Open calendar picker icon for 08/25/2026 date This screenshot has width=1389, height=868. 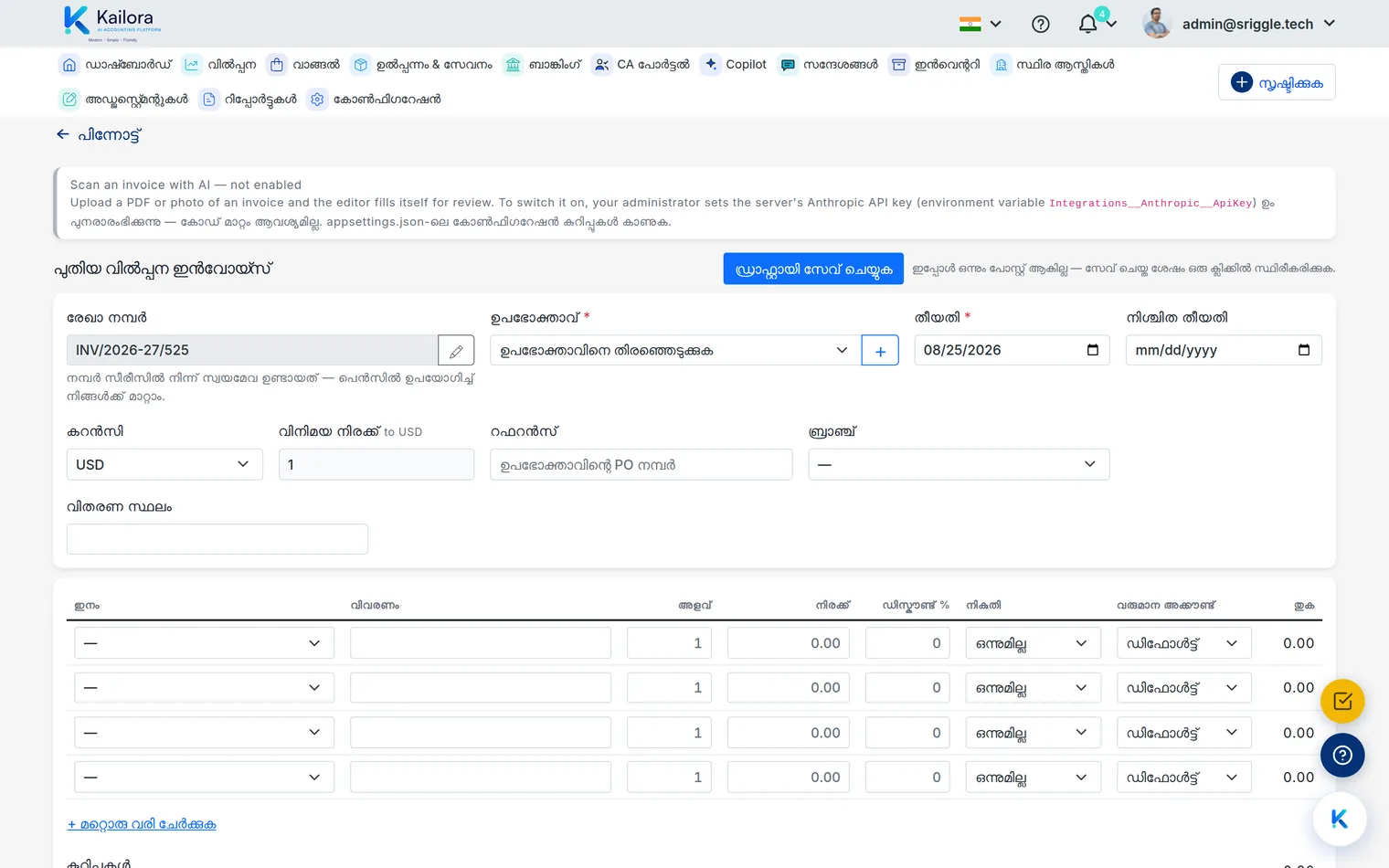coord(1092,350)
